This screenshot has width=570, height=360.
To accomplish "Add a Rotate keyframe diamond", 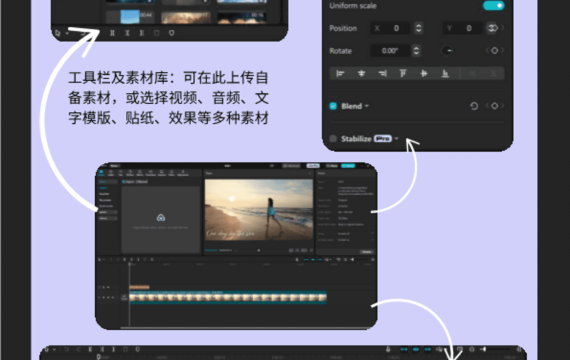I will click(494, 51).
